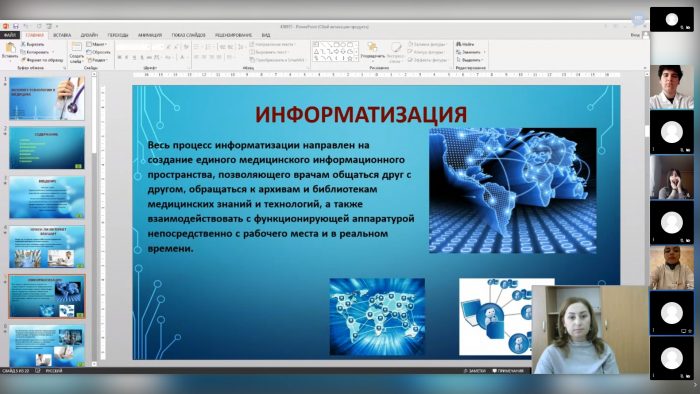Select Format Painter (Формат по образцу)

(42, 60)
